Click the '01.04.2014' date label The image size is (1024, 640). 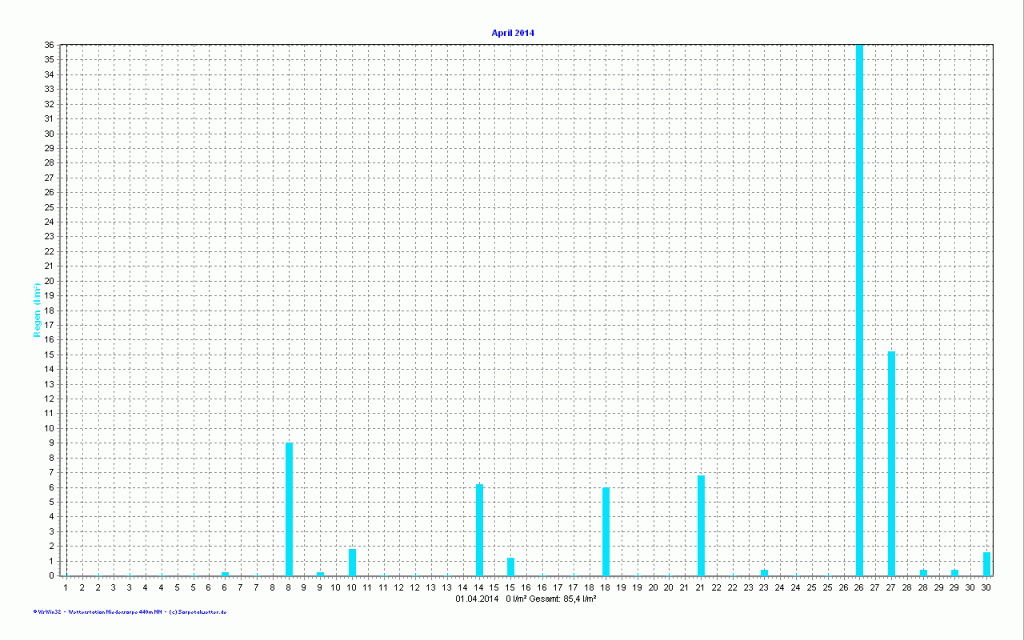[476, 599]
